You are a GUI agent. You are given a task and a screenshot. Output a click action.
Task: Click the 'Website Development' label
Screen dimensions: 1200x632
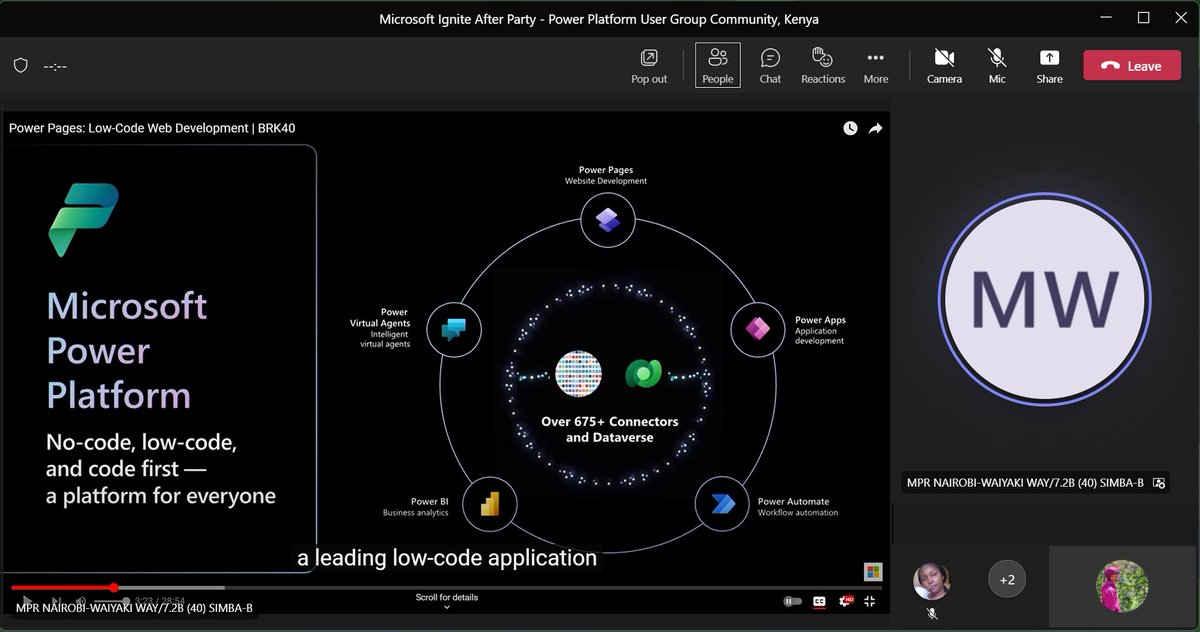click(x=606, y=181)
